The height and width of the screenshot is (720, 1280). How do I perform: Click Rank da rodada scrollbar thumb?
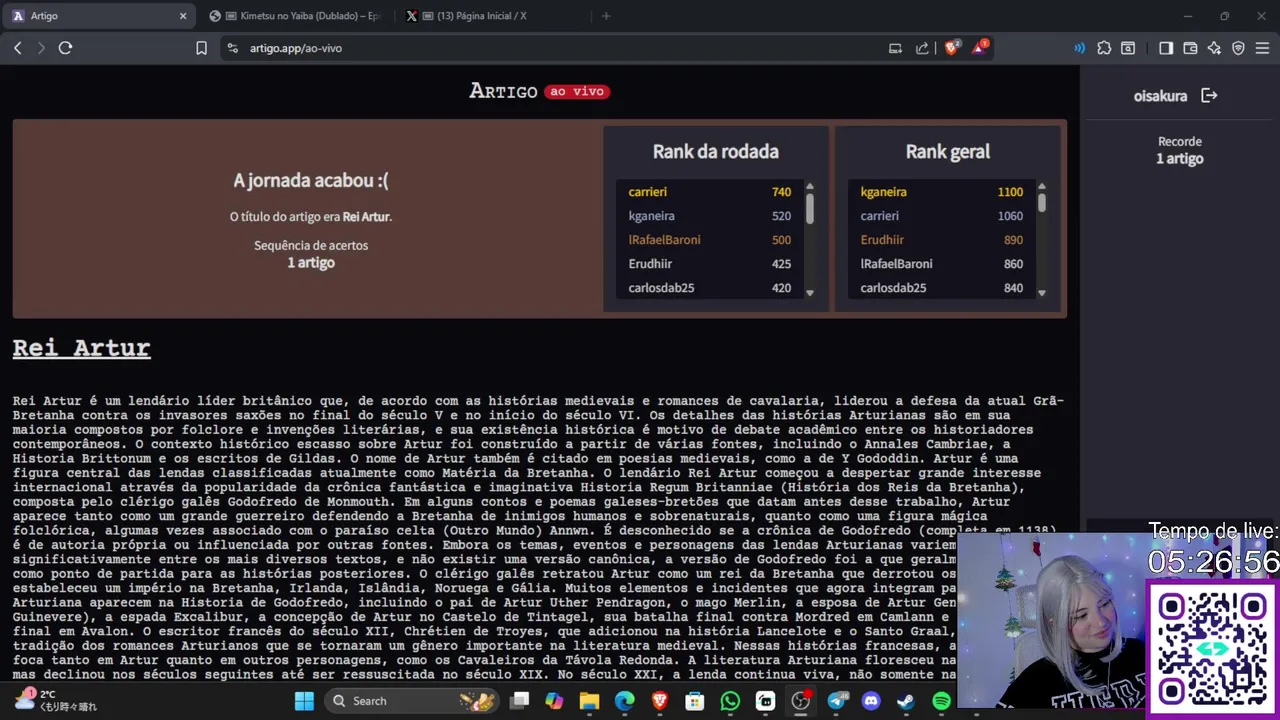point(810,208)
